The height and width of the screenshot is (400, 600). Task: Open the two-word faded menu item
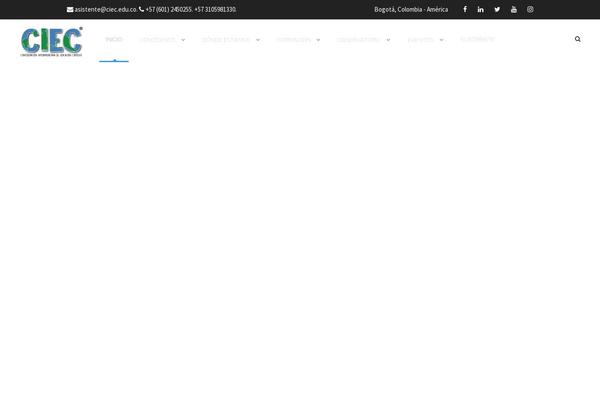coord(226,40)
